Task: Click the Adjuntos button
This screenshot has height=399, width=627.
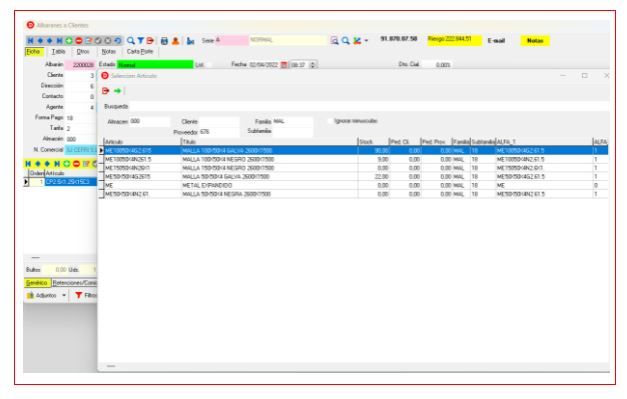Action: 42,295
